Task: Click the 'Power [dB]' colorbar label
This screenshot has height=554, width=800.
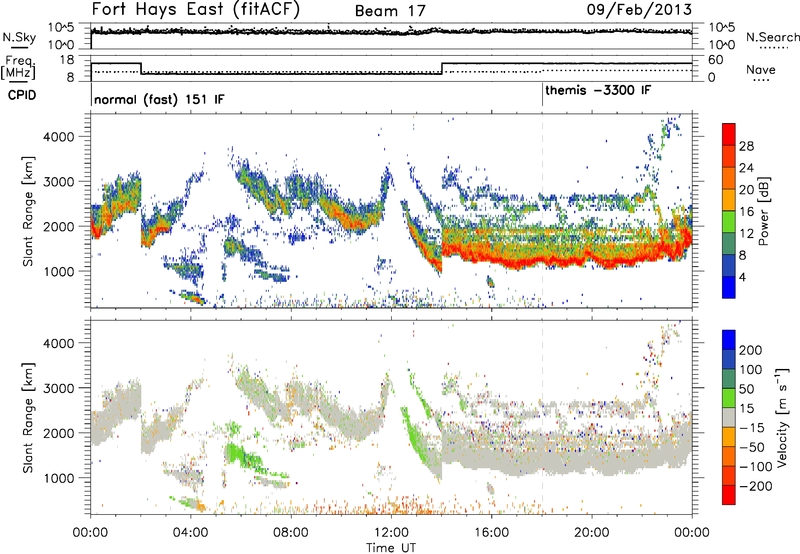Action: click(763, 211)
